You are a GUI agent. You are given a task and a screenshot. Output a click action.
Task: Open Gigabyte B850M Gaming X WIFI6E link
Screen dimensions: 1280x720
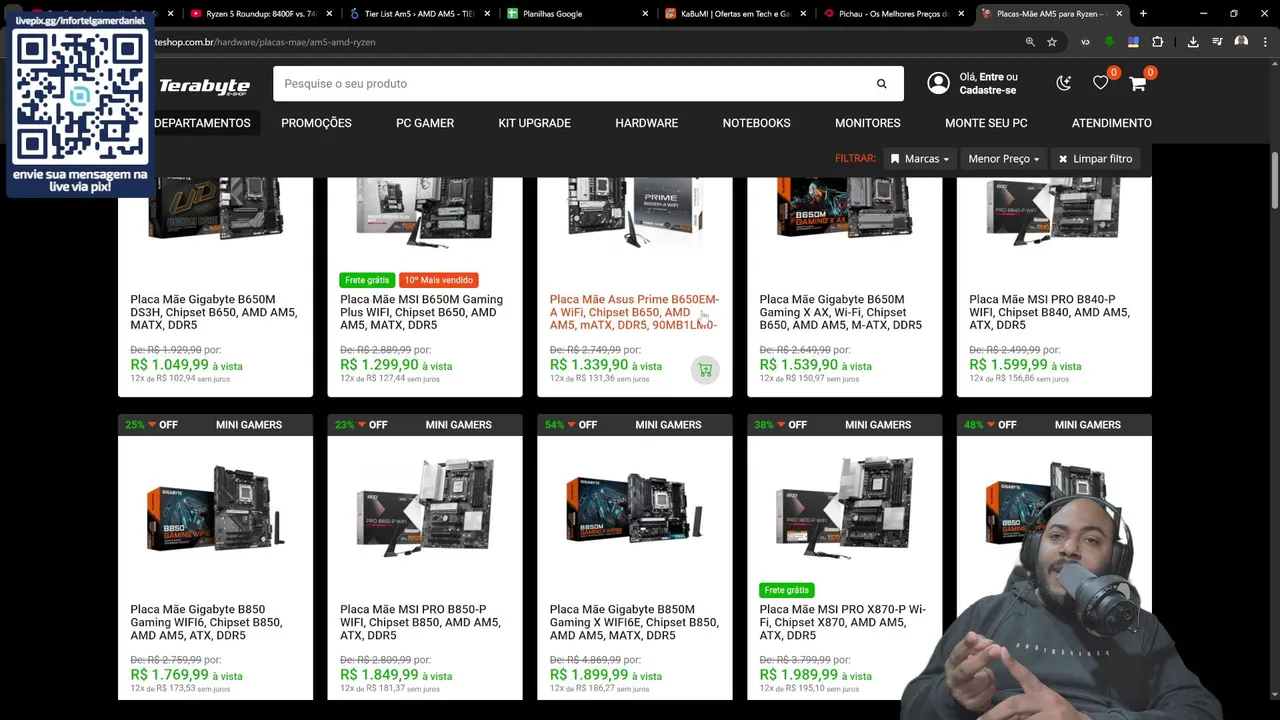(x=634, y=622)
